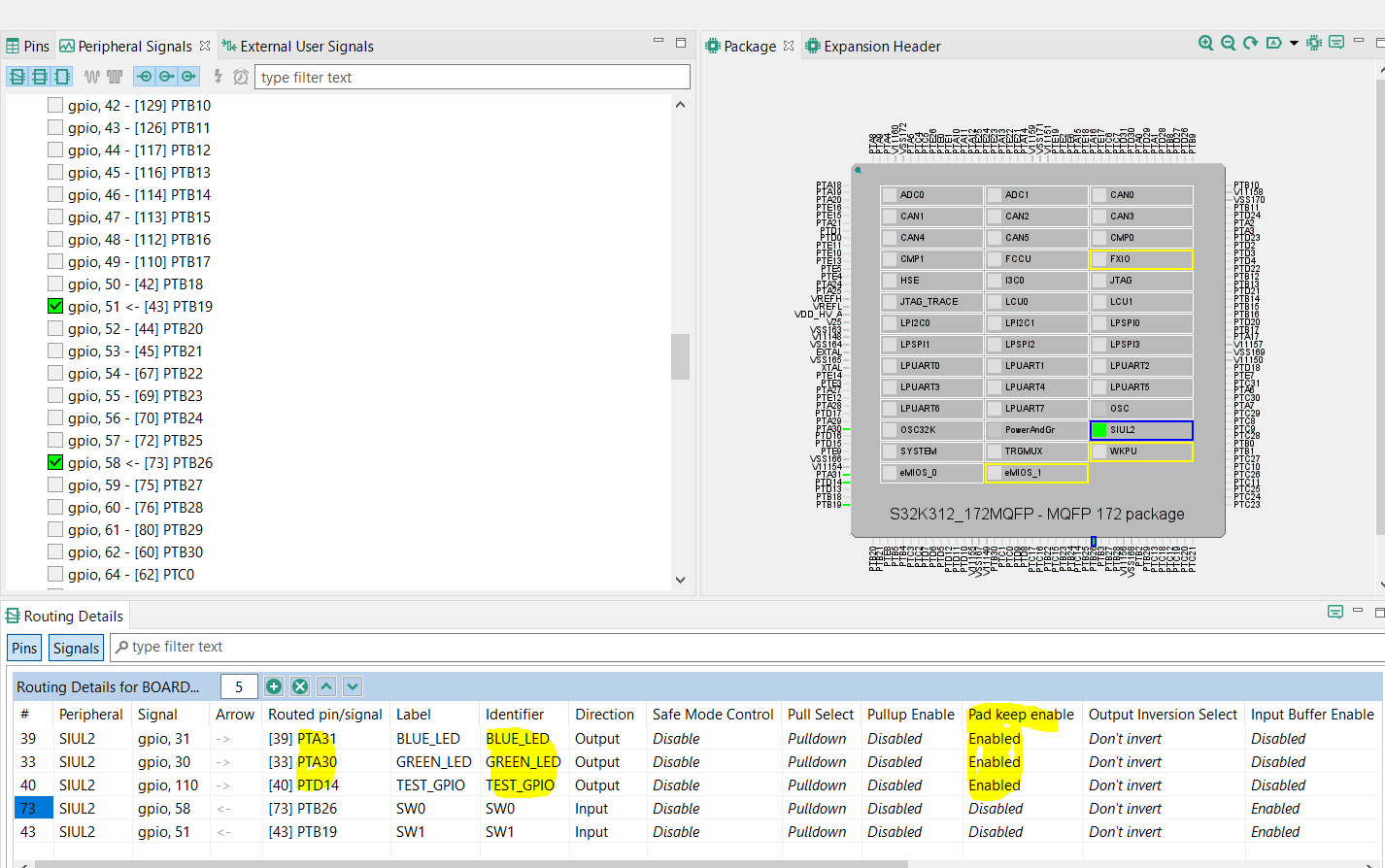Toggle pin labels on the package view
The image size is (1385, 868).
(1273, 43)
